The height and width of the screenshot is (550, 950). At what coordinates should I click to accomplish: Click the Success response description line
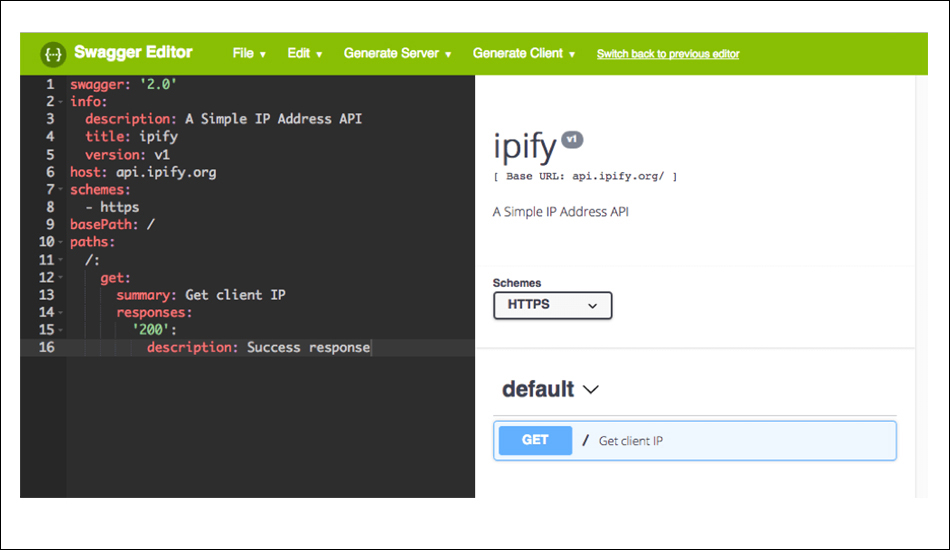point(258,348)
